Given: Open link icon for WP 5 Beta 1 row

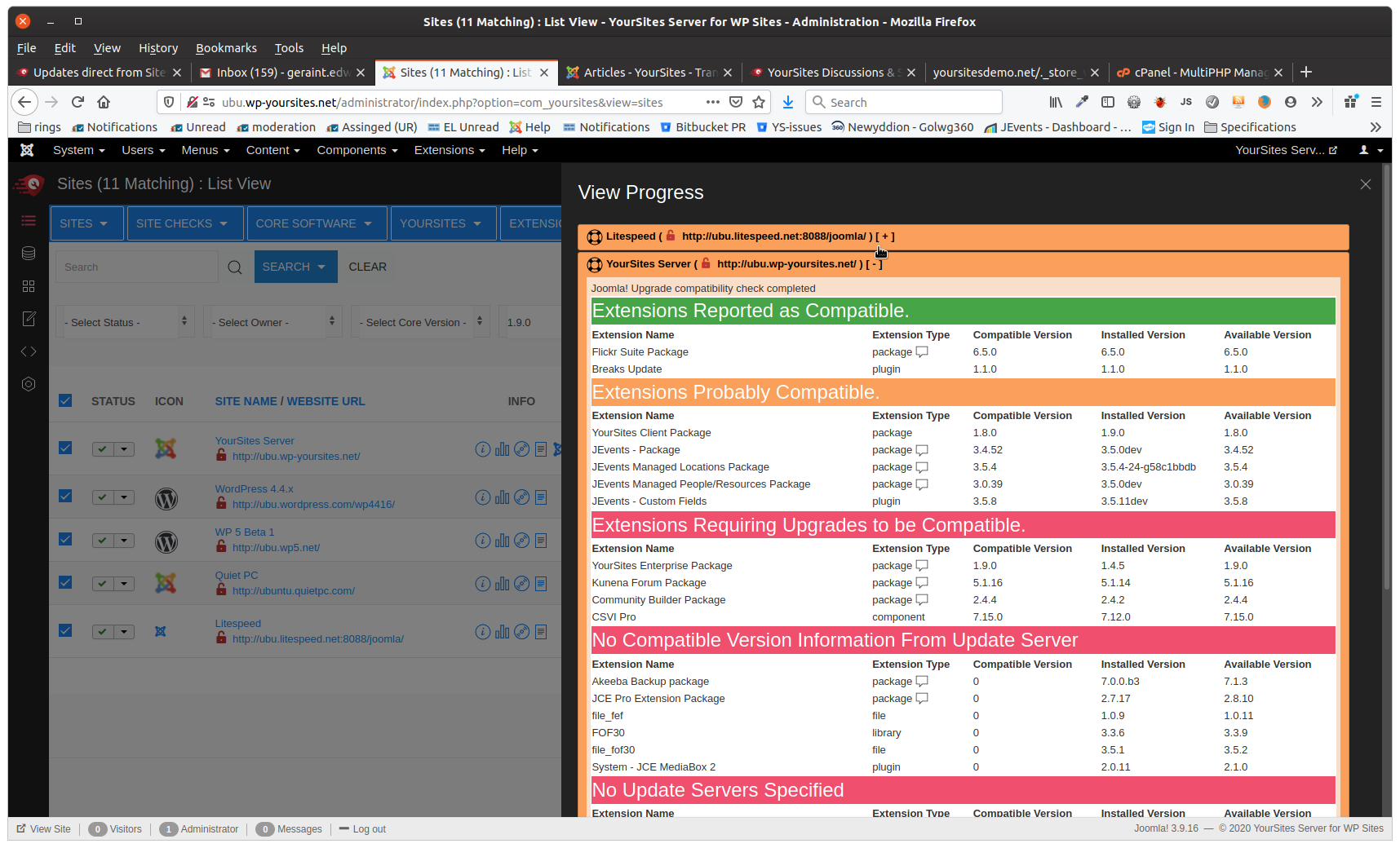Looking at the screenshot, I should [x=521, y=541].
